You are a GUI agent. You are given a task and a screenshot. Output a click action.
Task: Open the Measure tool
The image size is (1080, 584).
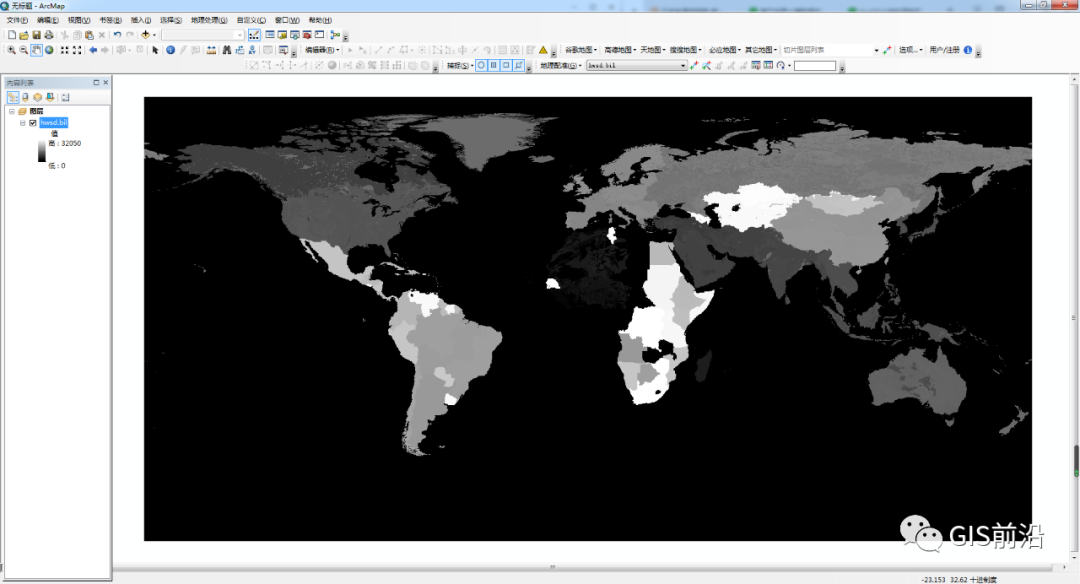coord(211,50)
